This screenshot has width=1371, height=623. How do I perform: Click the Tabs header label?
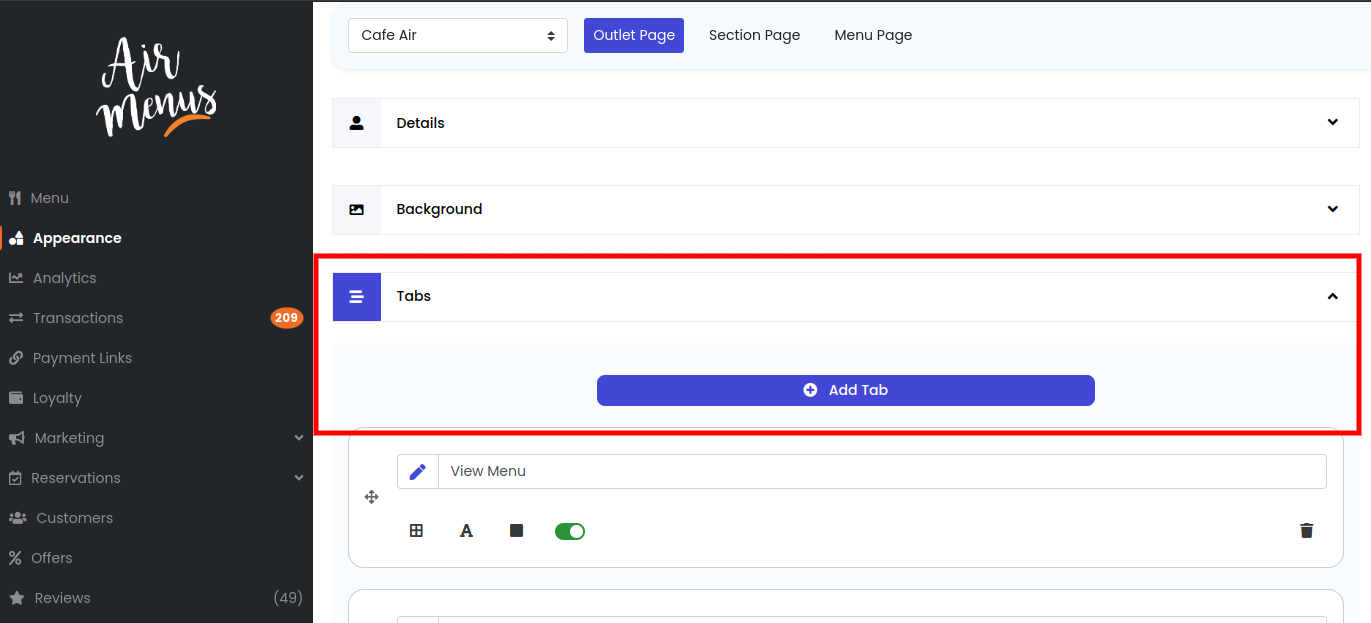pos(413,296)
